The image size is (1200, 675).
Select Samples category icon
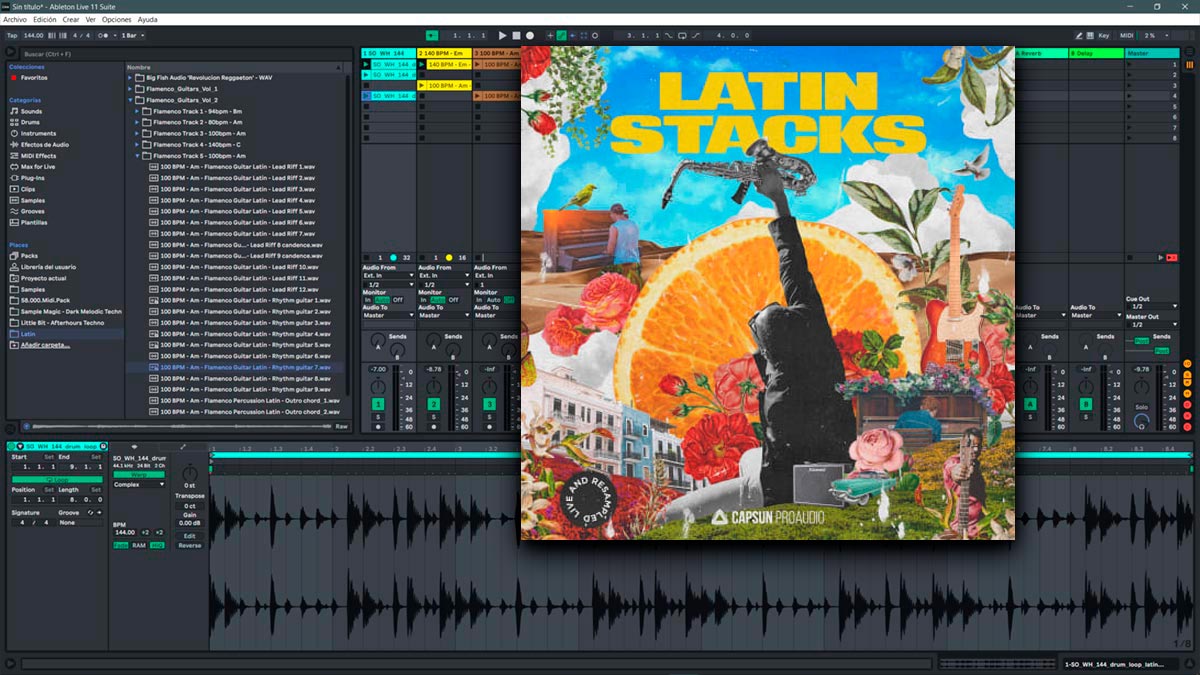13,200
